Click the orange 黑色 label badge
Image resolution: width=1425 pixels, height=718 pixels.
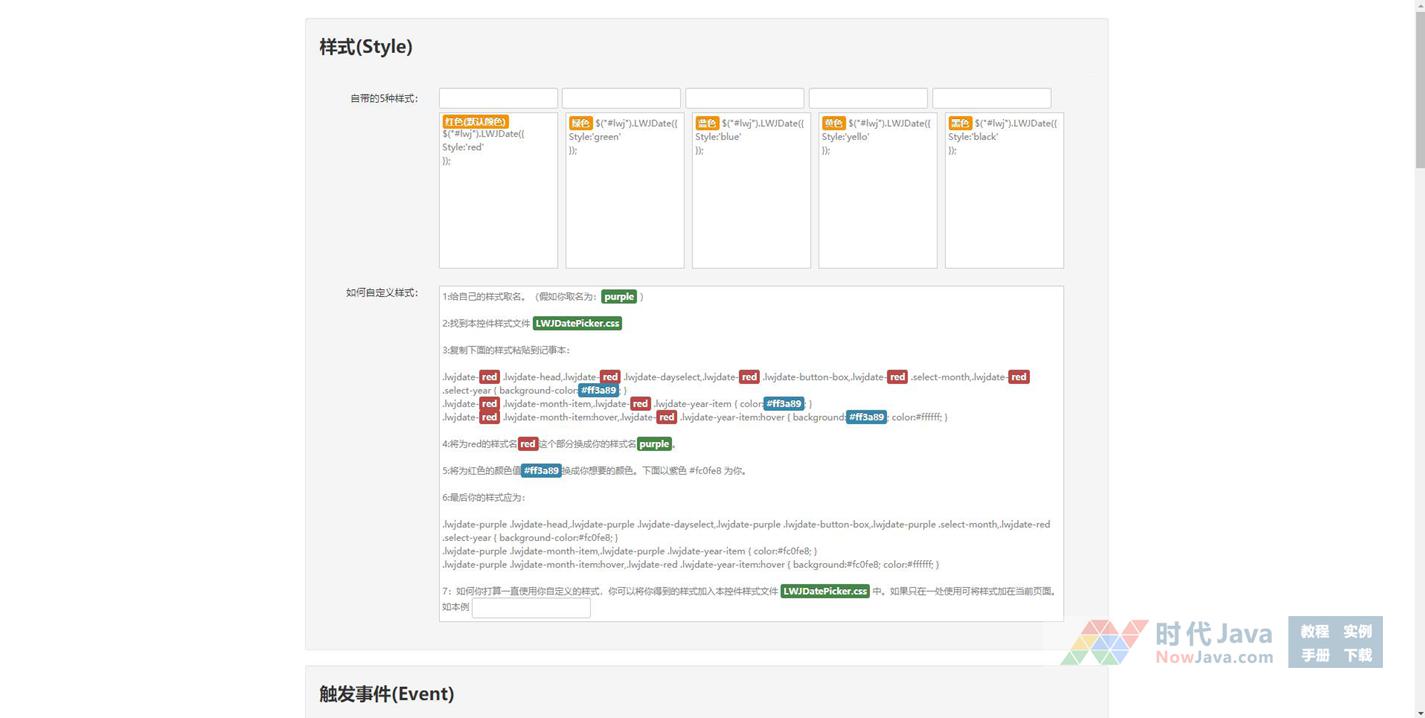(x=959, y=123)
